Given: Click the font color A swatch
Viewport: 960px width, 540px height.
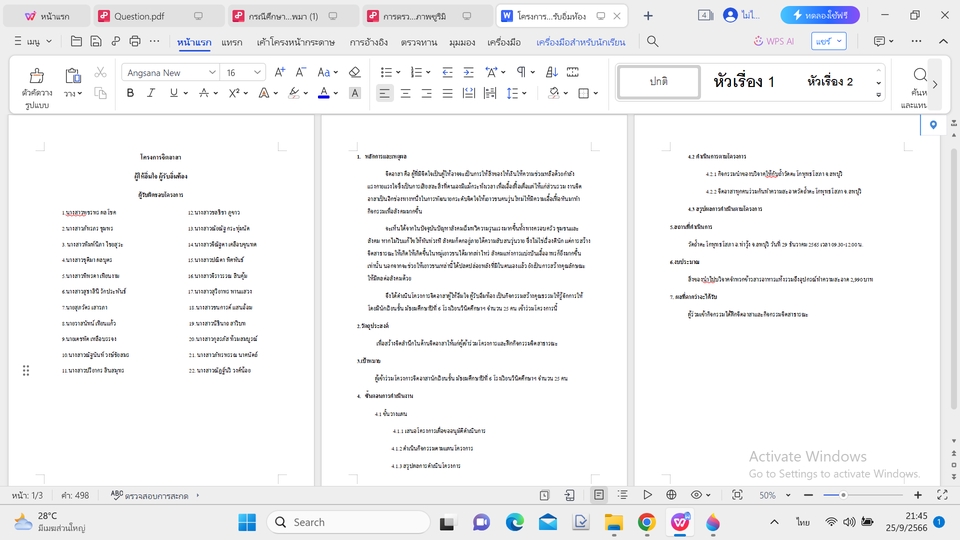Looking at the screenshot, I should [324, 93].
